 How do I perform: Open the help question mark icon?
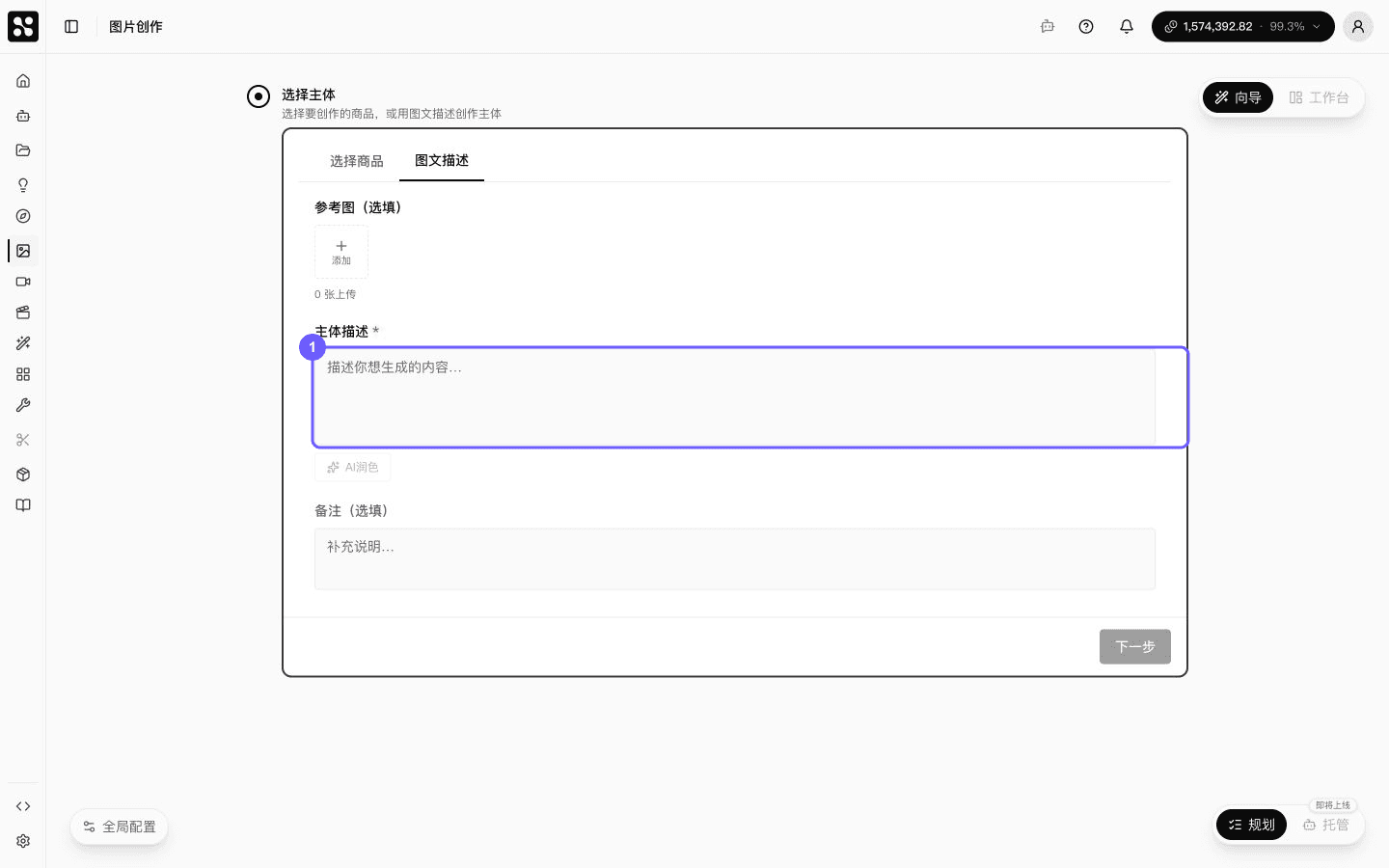(x=1086, y=26)
